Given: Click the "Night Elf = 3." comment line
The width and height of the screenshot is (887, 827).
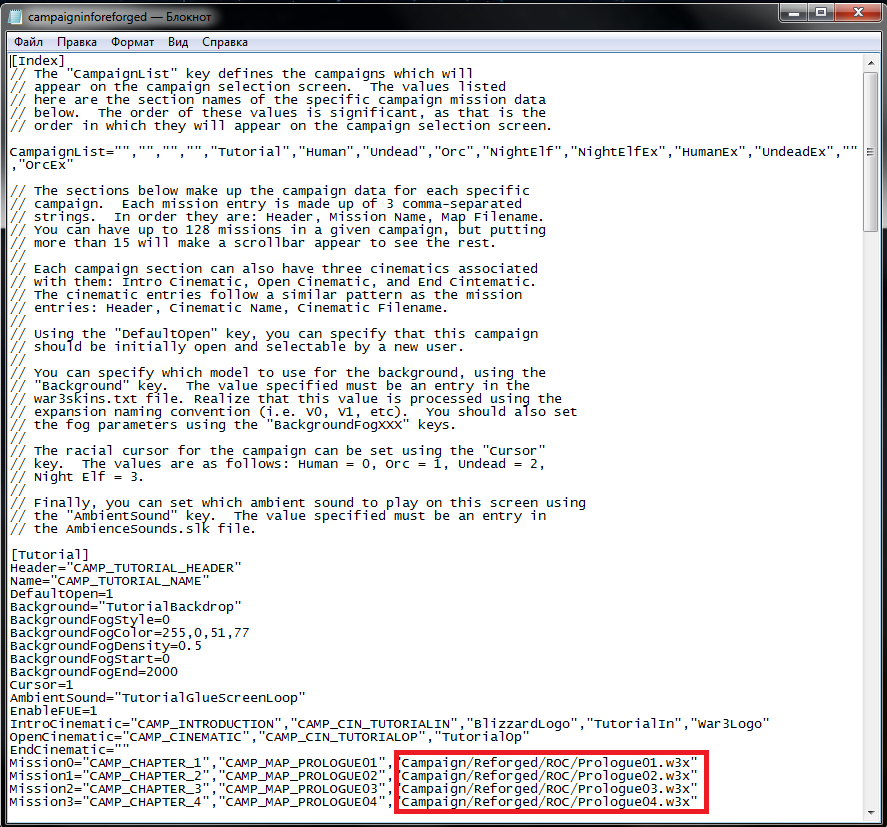Looking at the screenshot, I should click(x=77, y=477).
